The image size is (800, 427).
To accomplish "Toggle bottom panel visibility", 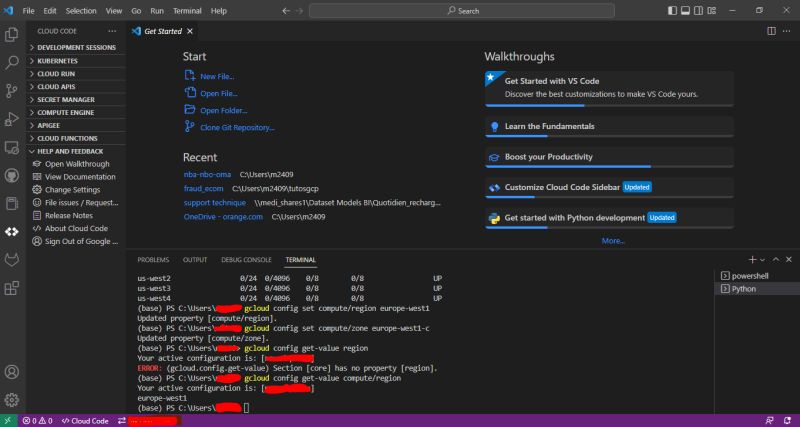I will tap(686, 11).
